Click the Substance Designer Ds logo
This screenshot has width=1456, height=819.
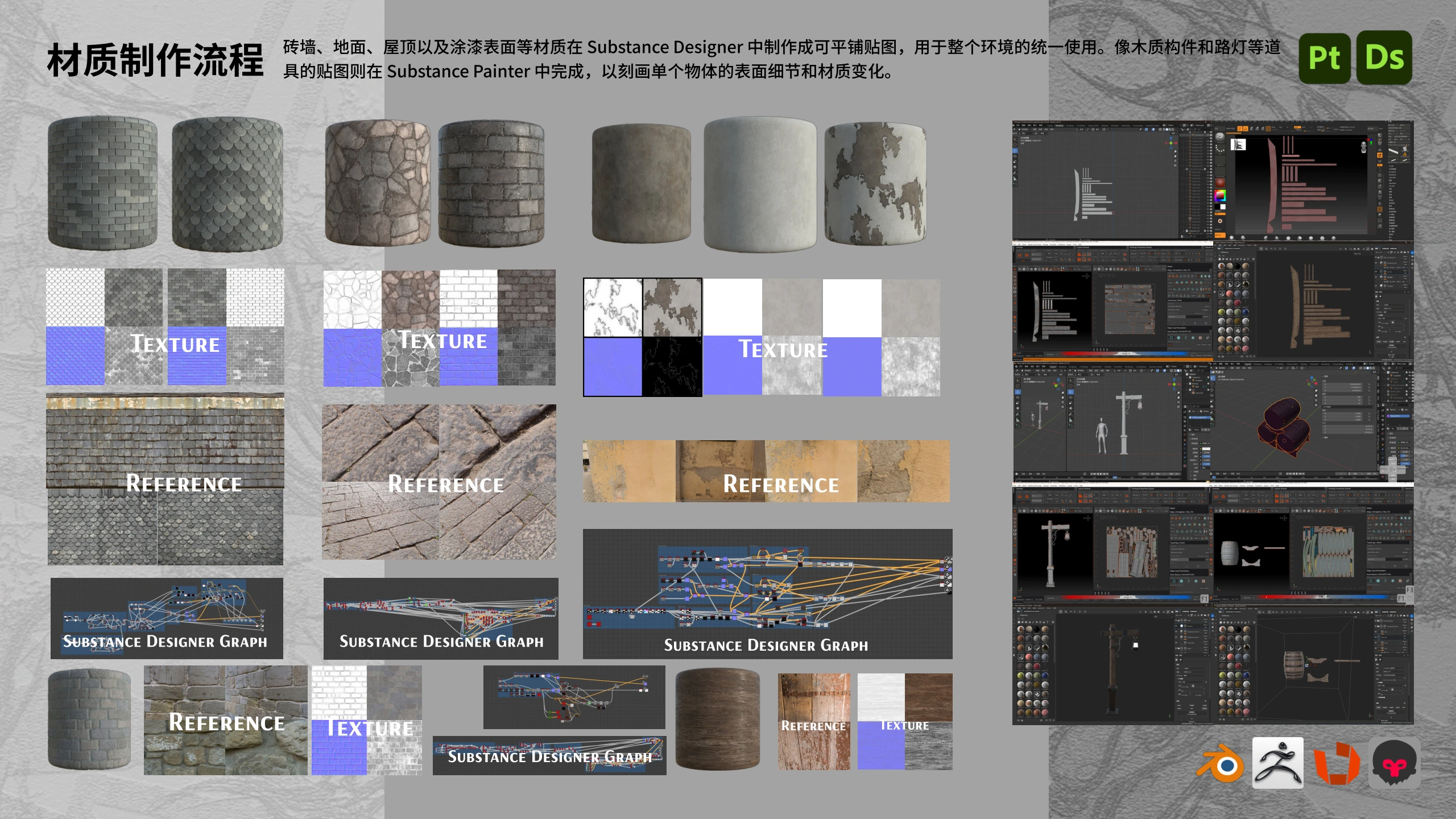point(1384,57)
